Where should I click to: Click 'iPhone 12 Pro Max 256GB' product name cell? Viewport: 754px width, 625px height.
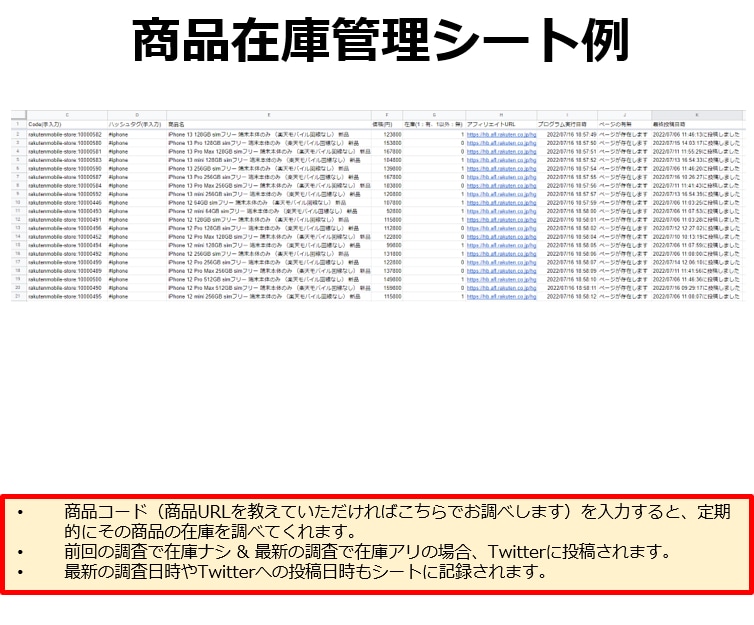[269, 271]
